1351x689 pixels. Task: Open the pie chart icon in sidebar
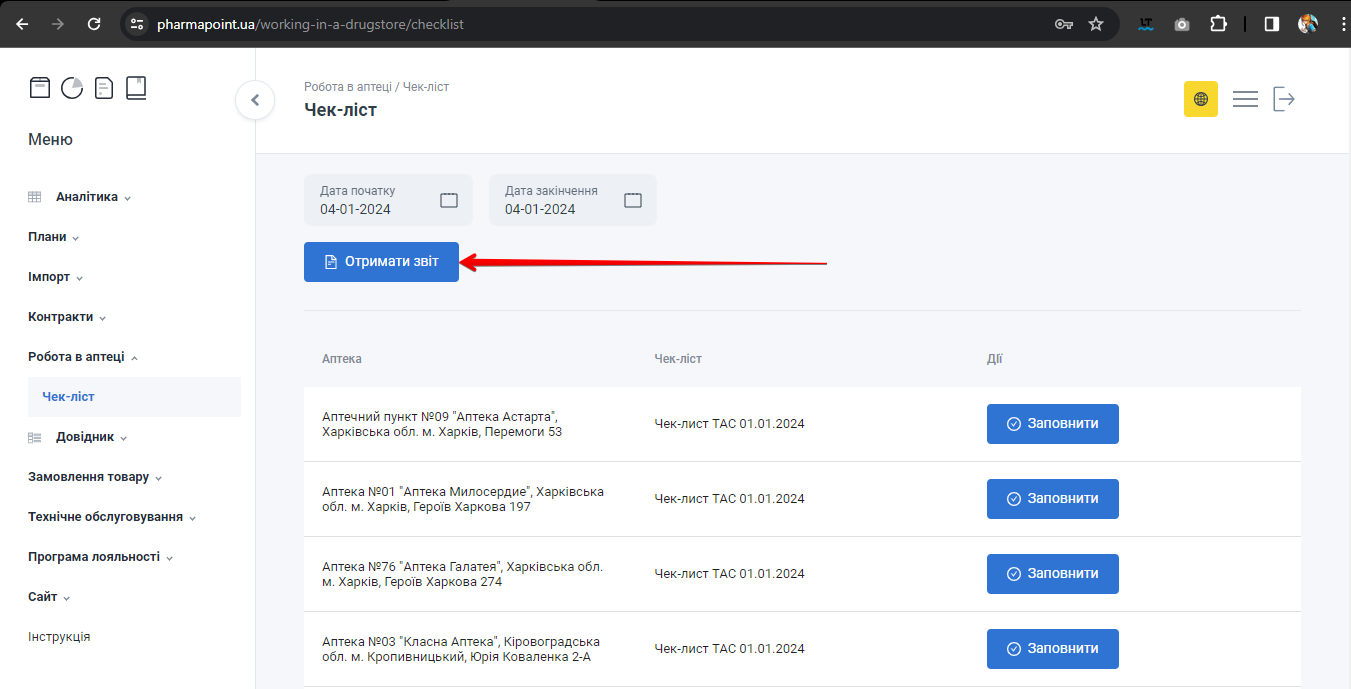point(72,88)
